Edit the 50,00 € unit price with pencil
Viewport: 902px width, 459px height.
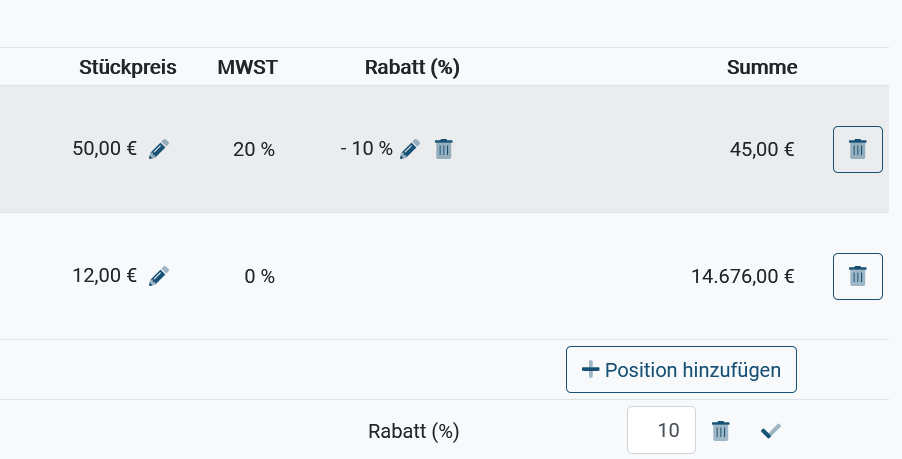[159, 149]
